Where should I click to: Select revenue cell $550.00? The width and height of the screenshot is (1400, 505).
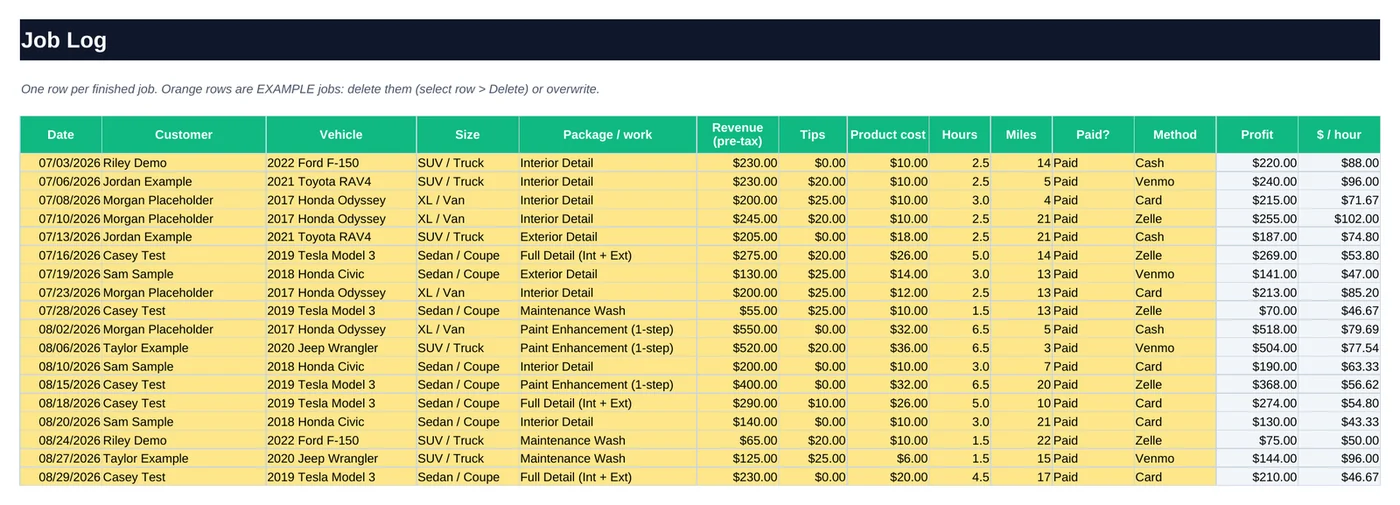tap(737, 330)
